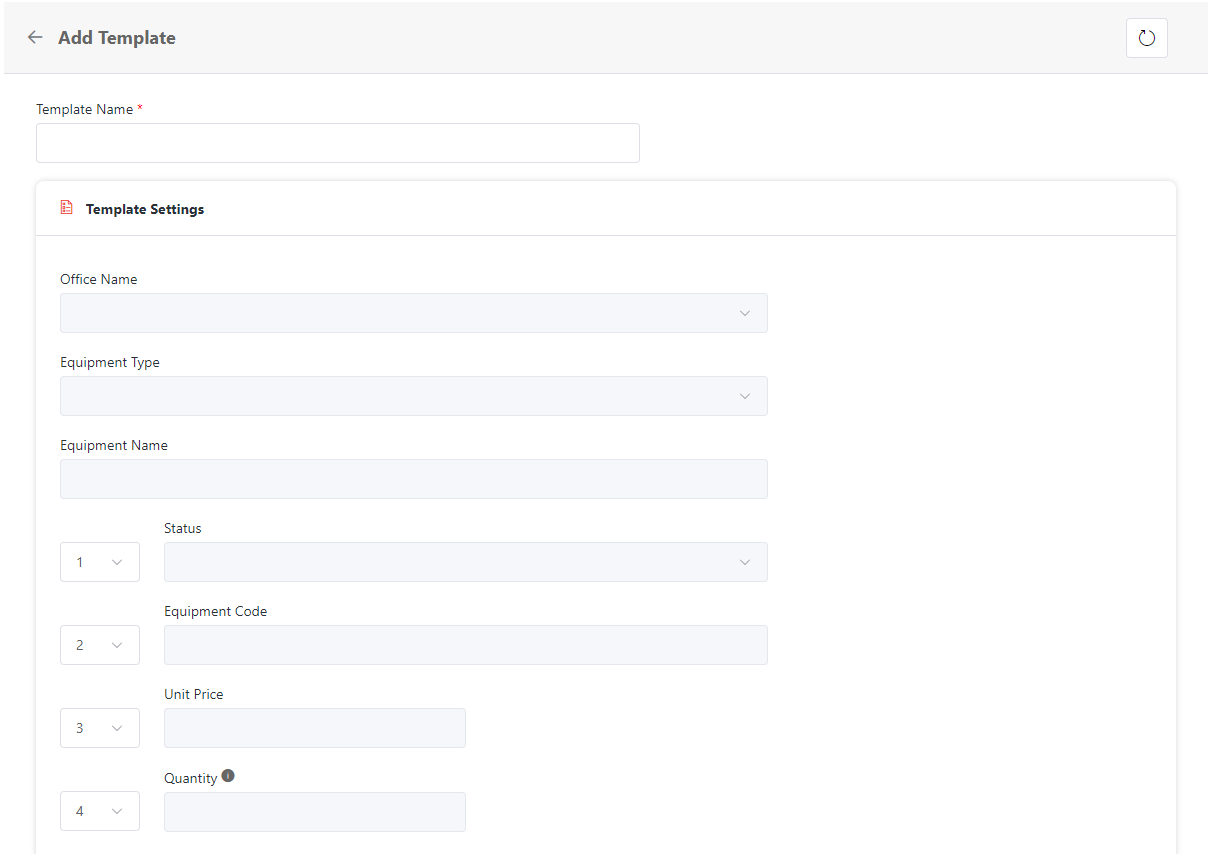The height and width of the screenshot is (854, 1211).
Task: Open the Status dropdown
Action: tap(465, 562)
